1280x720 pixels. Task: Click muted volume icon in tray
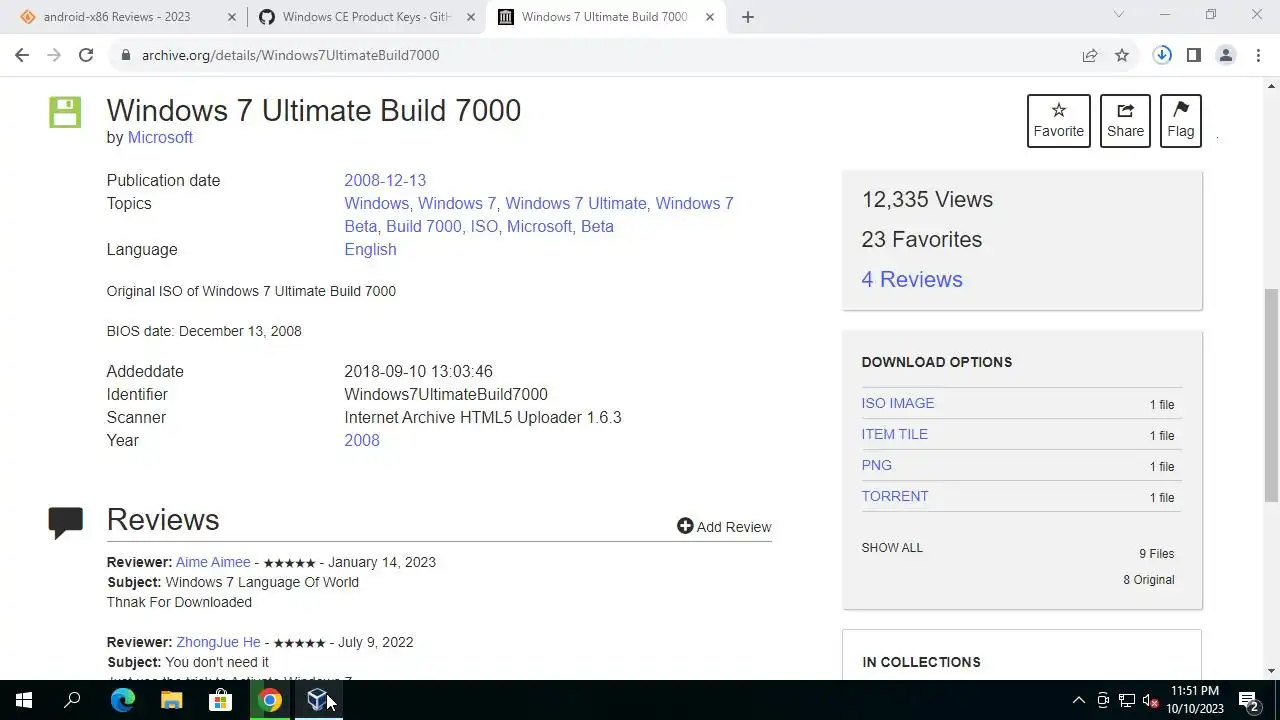pyautogui.click(x=1151, y=700)
